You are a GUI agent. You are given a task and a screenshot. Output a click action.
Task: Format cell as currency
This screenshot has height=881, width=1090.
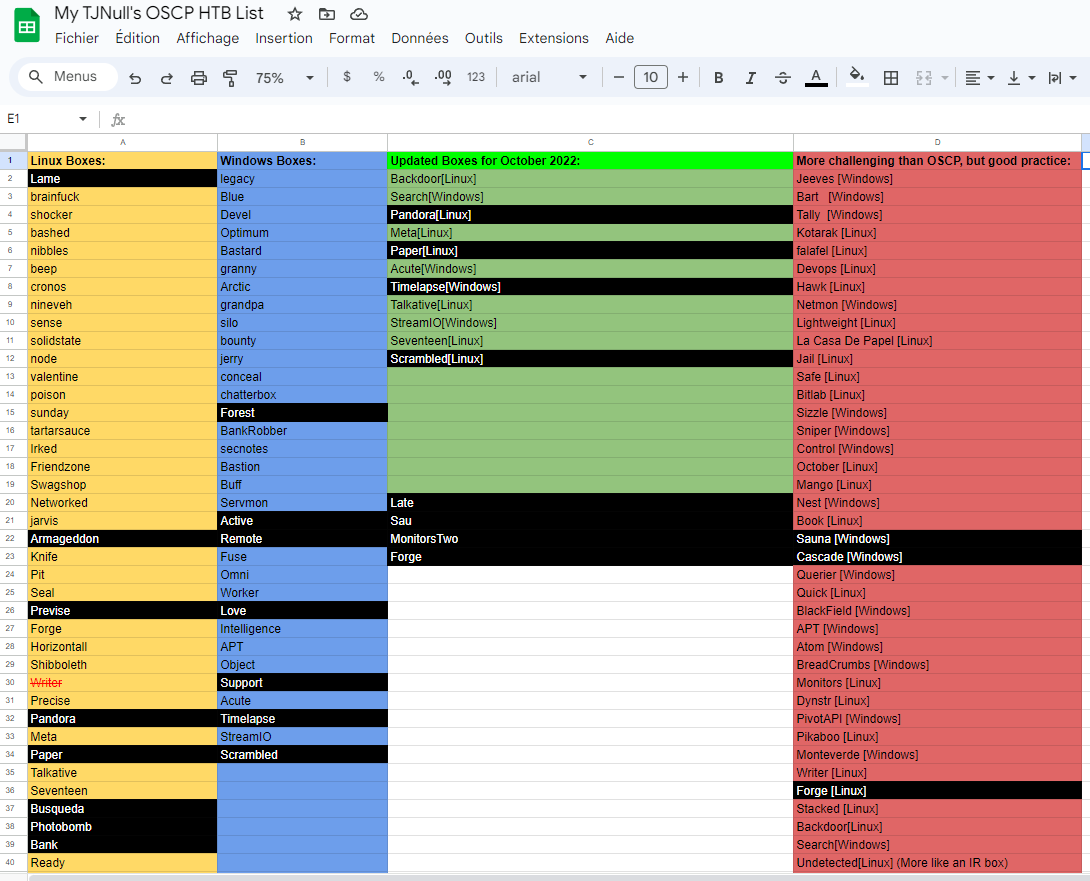point(347,77)
